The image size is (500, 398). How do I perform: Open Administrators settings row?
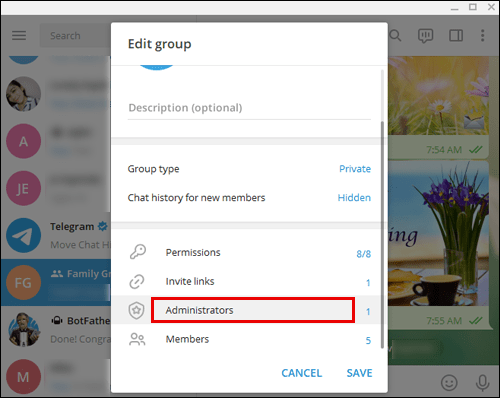(249, 310)
